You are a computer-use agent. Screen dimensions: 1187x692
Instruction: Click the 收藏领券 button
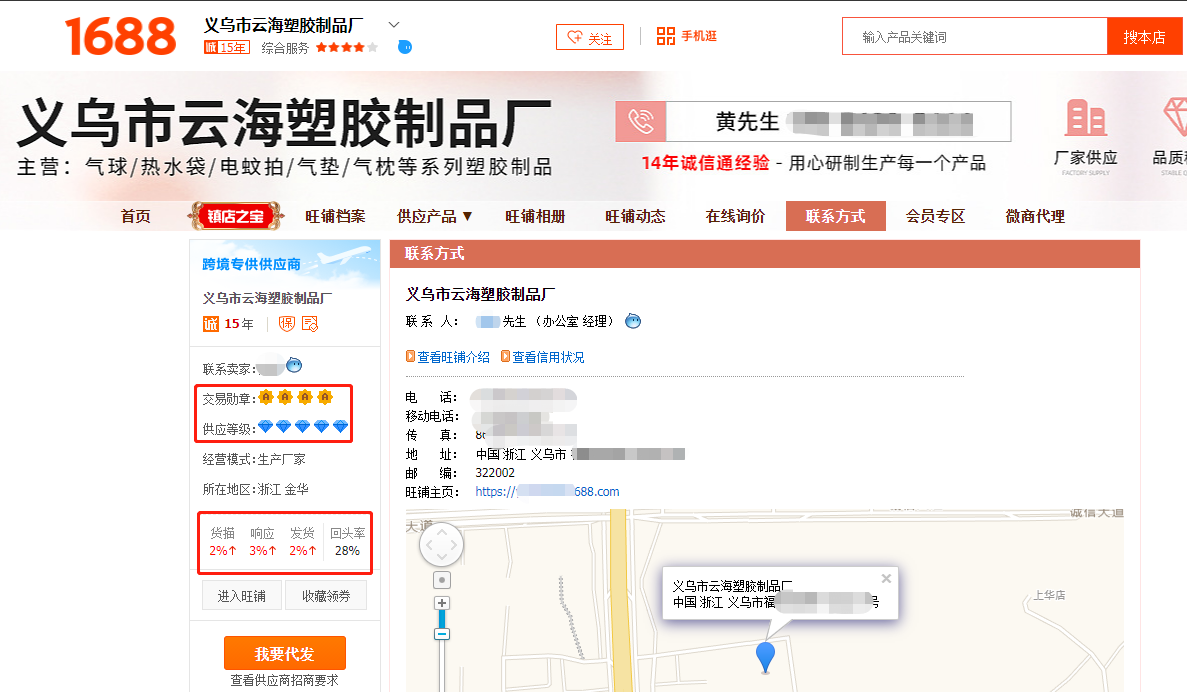[x=326, y=596]
